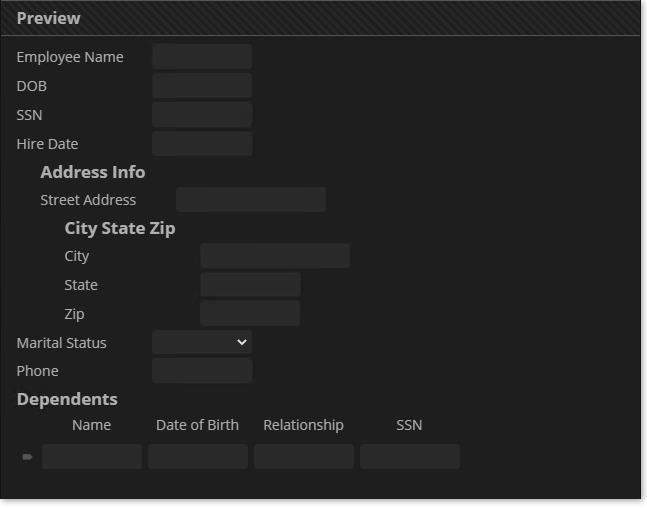Click the Zip input field
647x508 pixels.
(250, 314)
